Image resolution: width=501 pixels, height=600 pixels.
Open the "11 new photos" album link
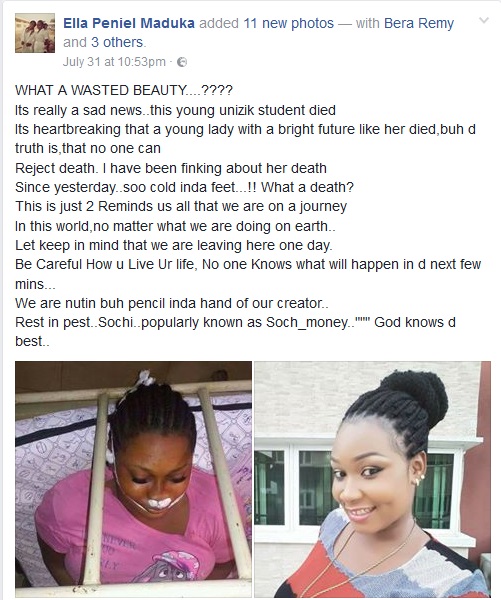tap(289, 23)
